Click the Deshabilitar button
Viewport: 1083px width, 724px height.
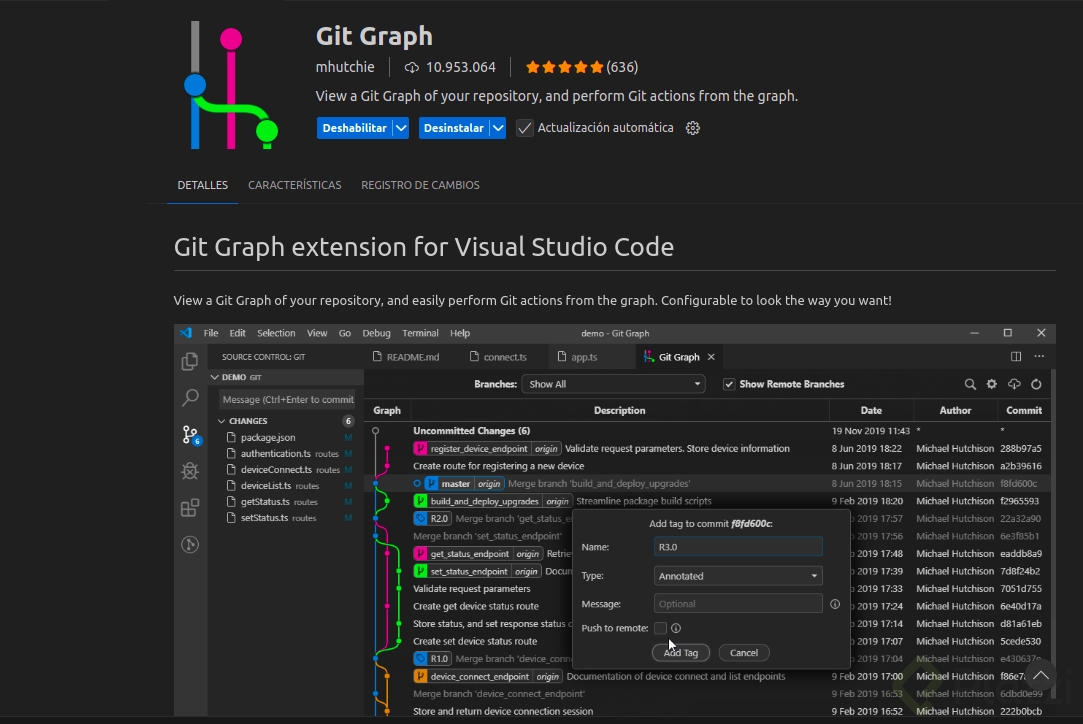[x=354, y=128]
